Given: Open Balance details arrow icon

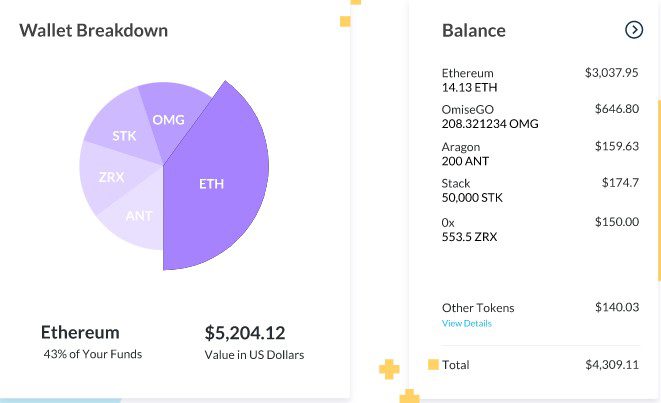Looking at the screenshot, I should point(634,30).
